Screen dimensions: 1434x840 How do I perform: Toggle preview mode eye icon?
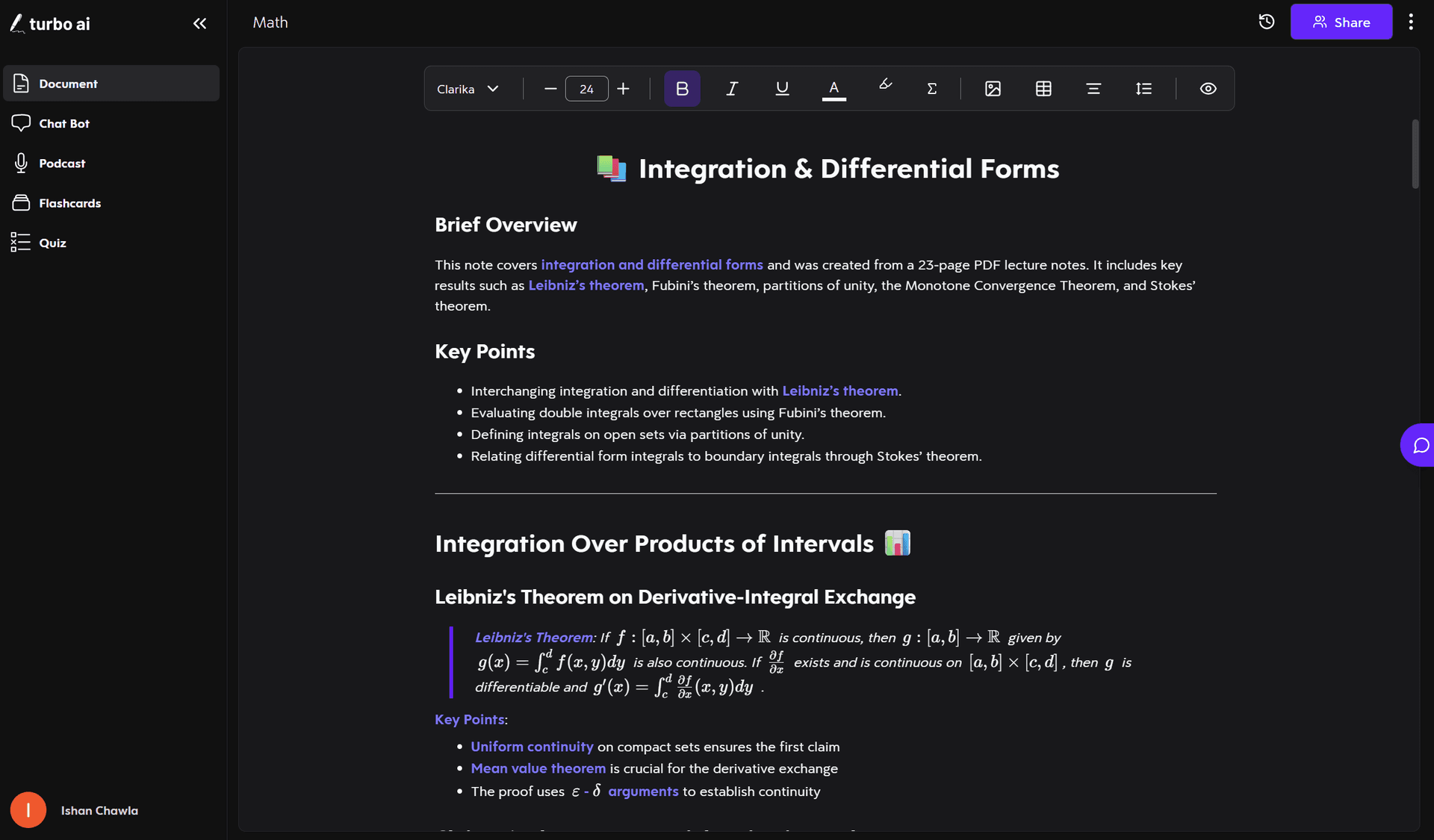pyautogui.click(x=1208, y=89)
